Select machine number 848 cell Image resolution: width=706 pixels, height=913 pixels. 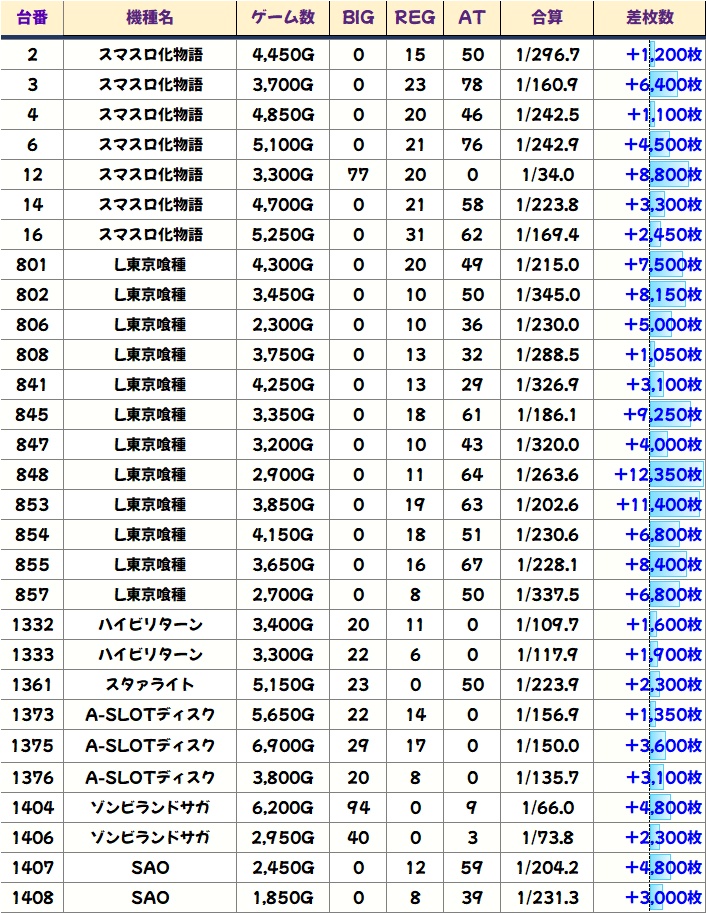33,475
